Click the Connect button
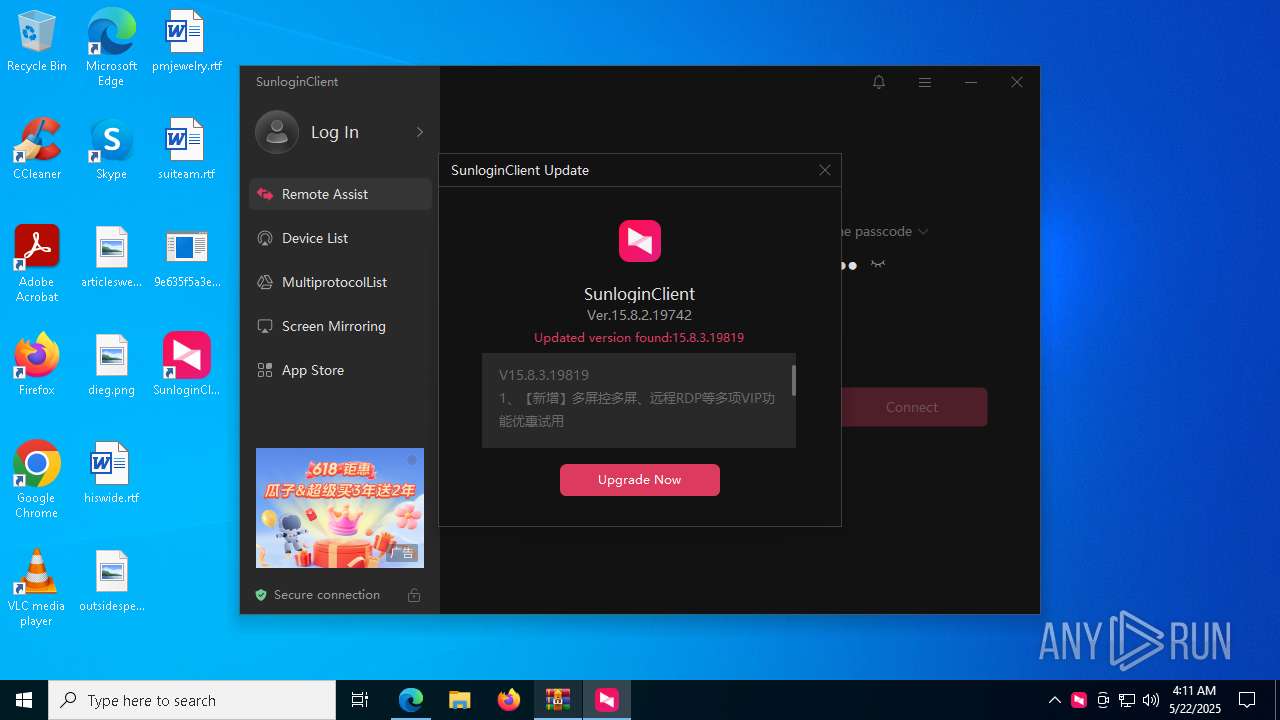This screenshot has height=720, width=1280. click(x=912, y=407)
